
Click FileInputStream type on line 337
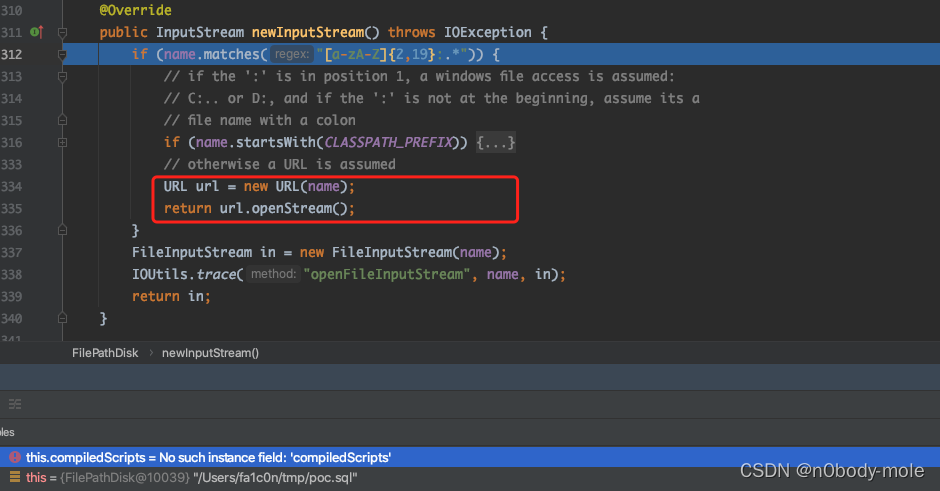[192, 252]
